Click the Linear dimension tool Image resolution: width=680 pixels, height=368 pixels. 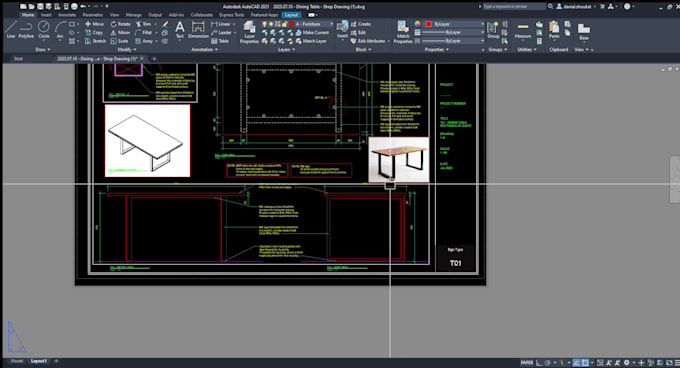(221, 24)
